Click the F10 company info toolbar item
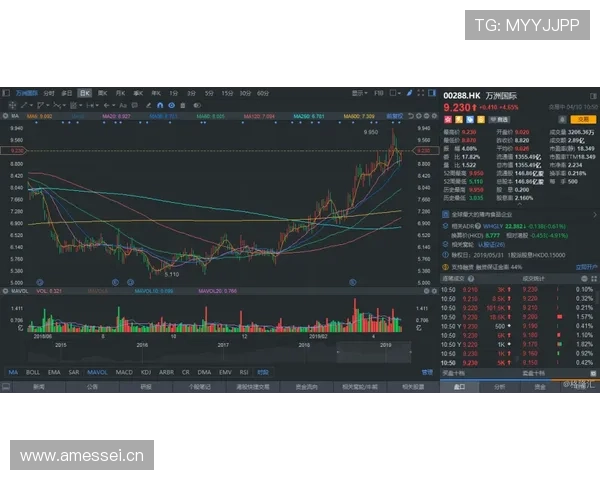Viewport: 600px width, 480px height. tap(379, 92)
